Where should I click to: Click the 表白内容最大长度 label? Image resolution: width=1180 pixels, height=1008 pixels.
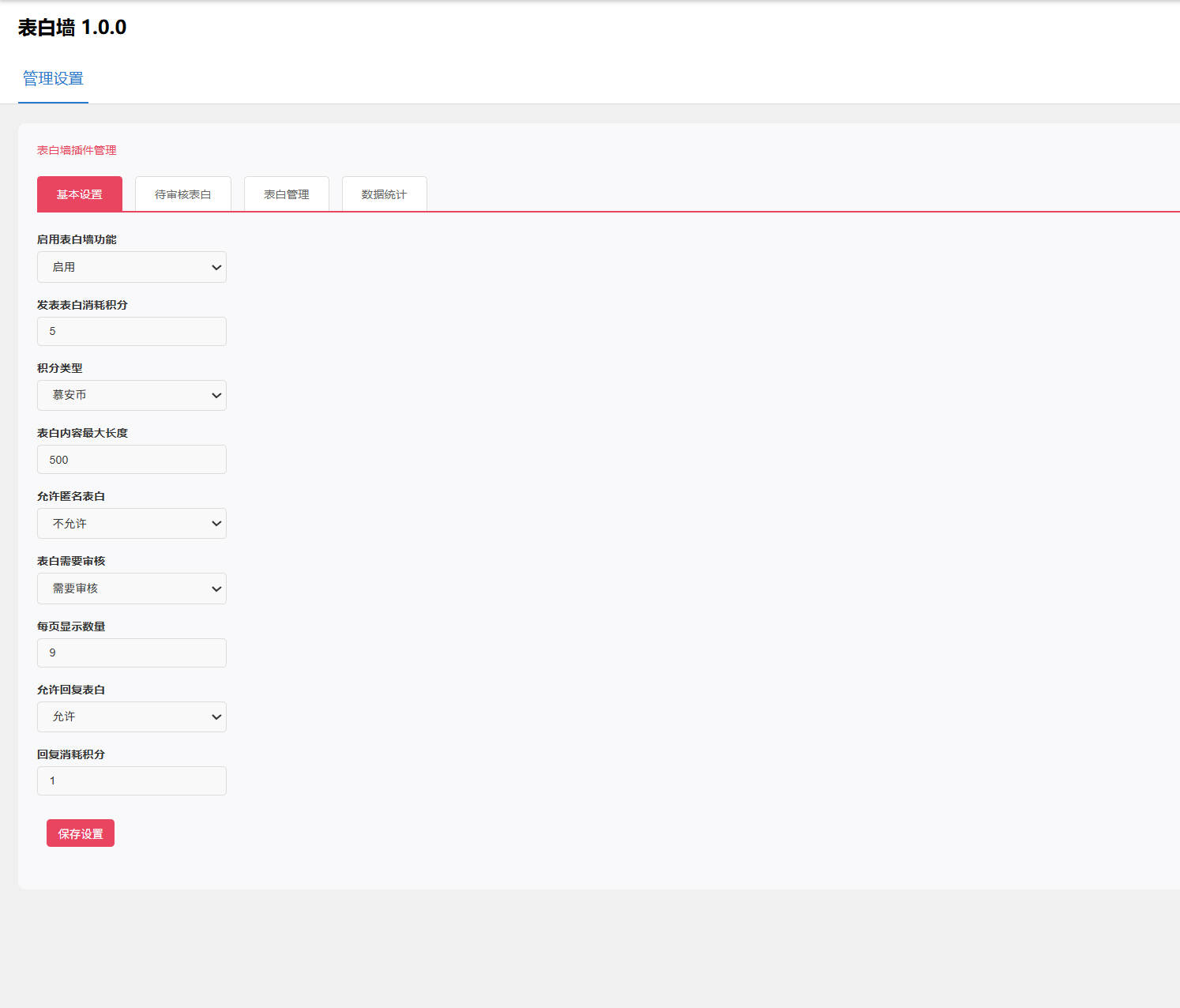(x=82, y=433)
